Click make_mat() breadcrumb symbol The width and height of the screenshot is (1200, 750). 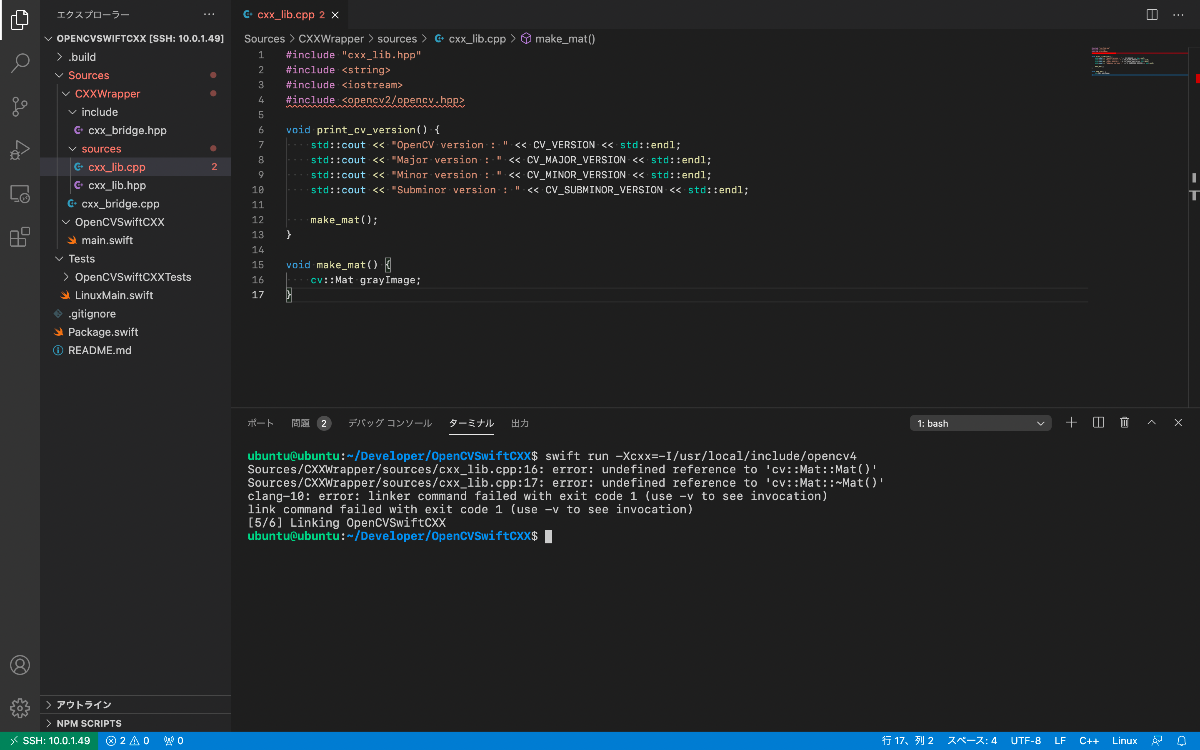558,38
